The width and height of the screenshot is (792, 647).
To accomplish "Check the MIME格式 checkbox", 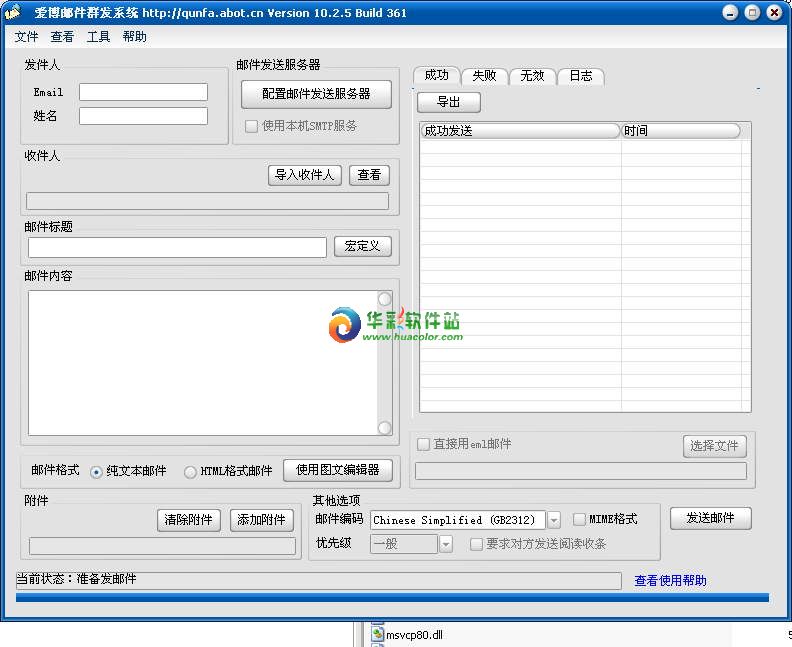I will click(x=579, y=519).
